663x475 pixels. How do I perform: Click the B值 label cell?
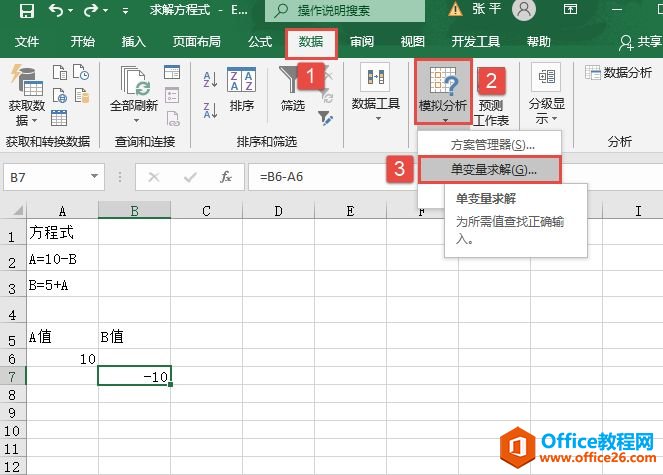134,337
